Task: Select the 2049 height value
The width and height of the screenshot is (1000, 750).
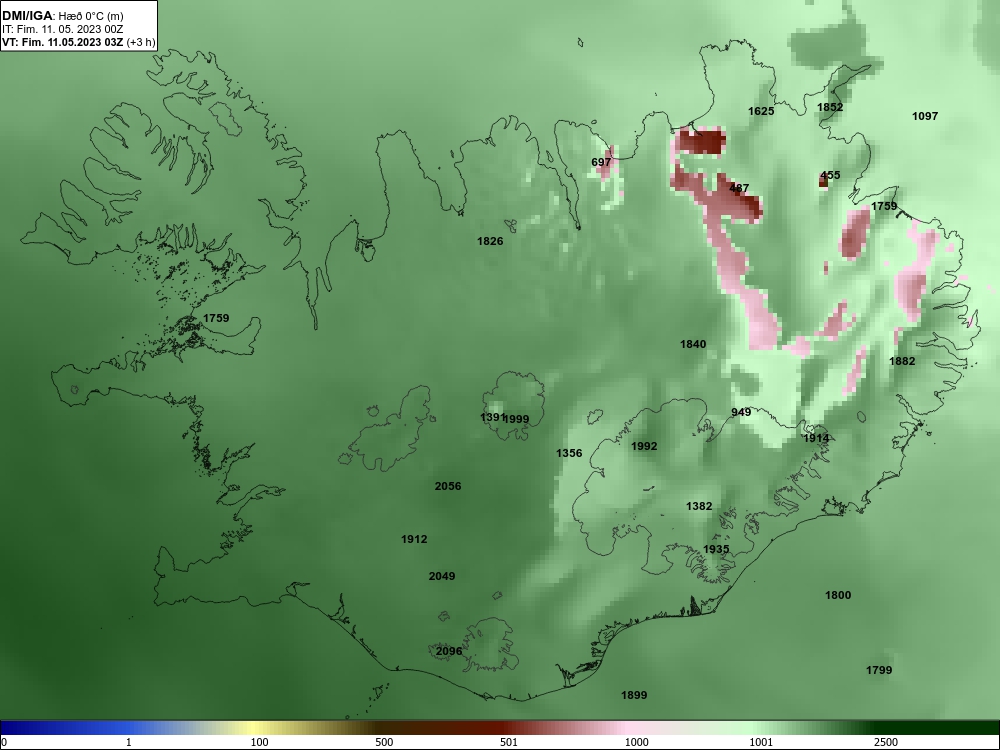Action: pyautogui.click(x=442, y=576)
